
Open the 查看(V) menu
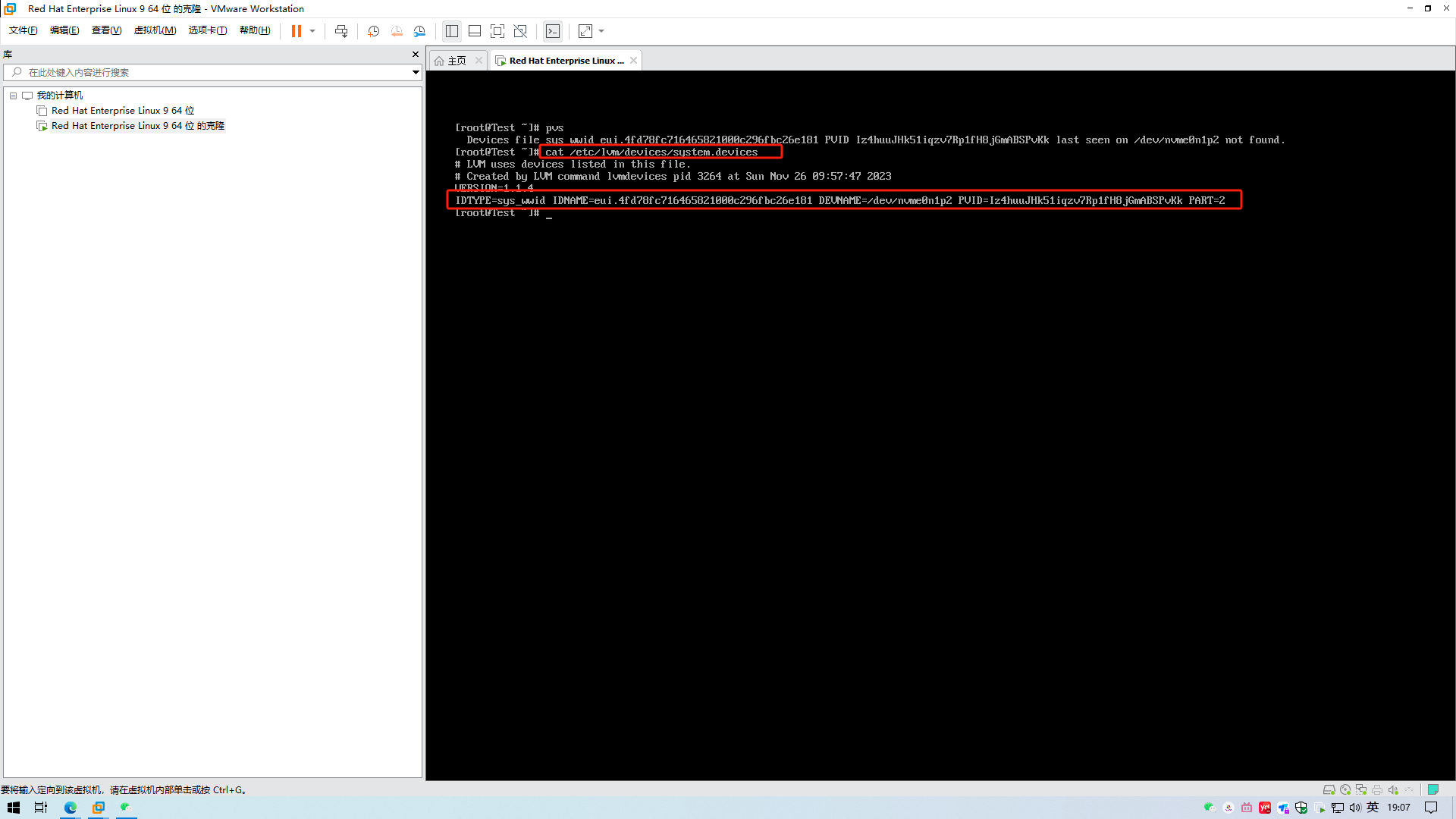click(x=106, y=30)
